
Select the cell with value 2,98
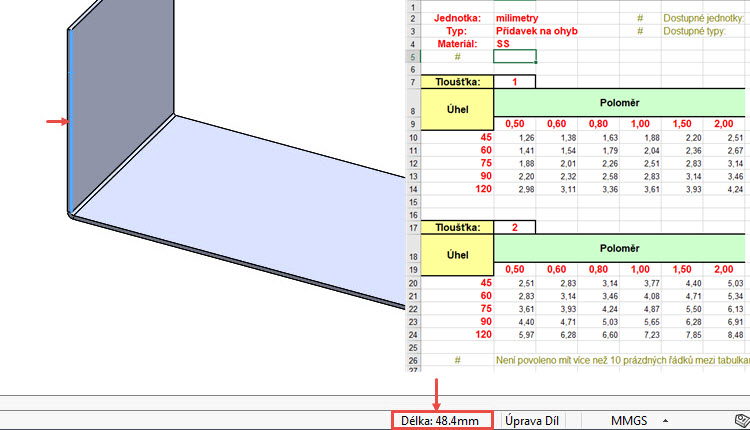(515, 189)
